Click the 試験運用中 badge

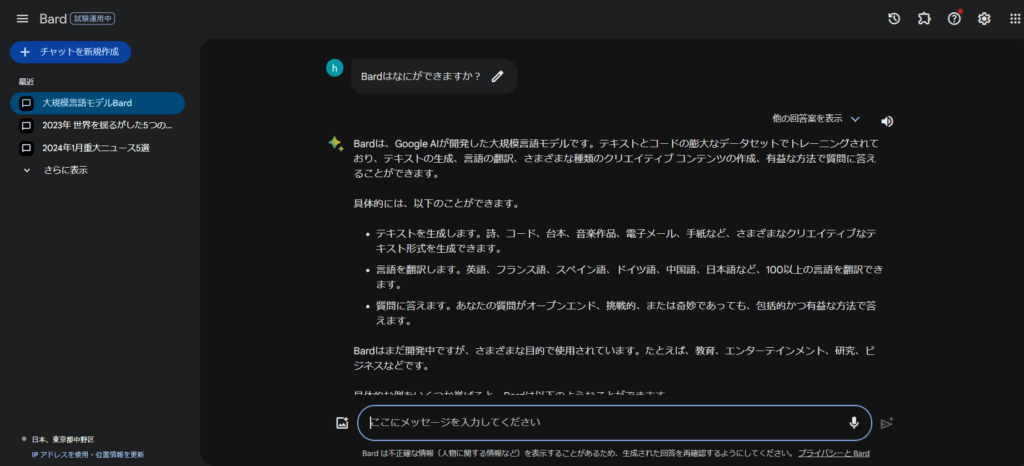[93, 19]
